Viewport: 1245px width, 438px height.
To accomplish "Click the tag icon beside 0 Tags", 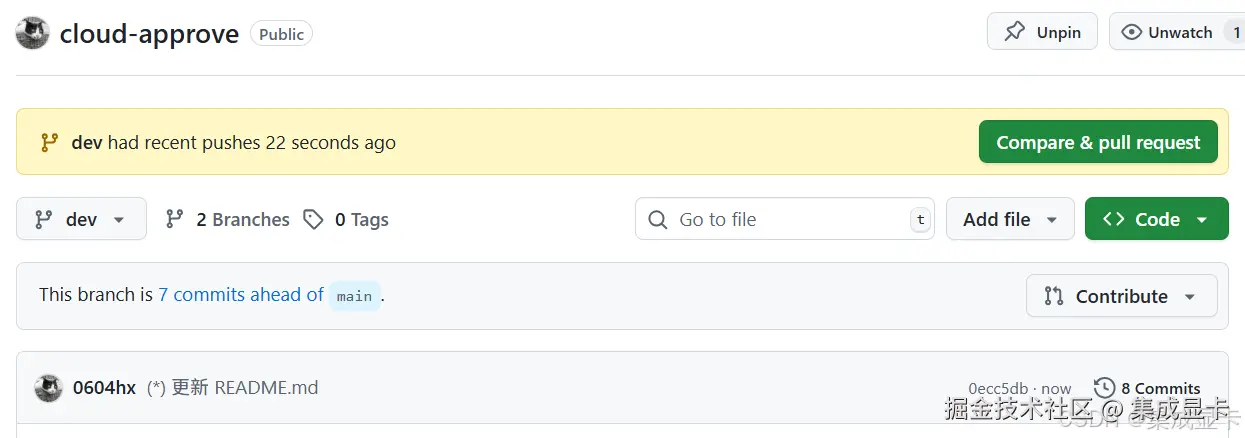I will pos(314,219).
